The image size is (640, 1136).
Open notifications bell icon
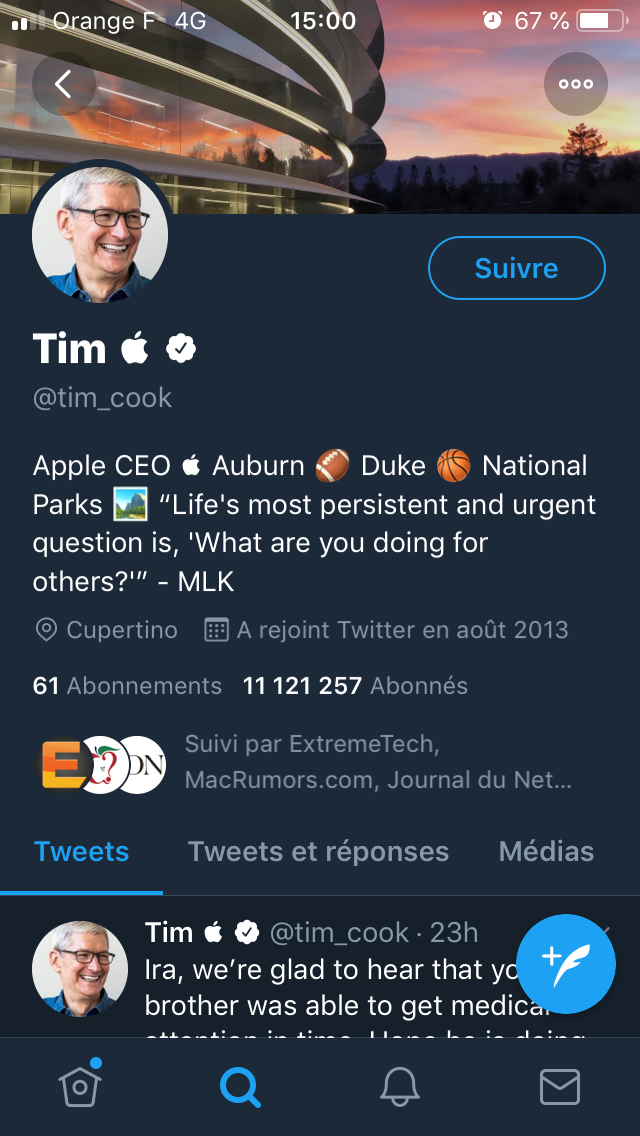pos(400,1086)
